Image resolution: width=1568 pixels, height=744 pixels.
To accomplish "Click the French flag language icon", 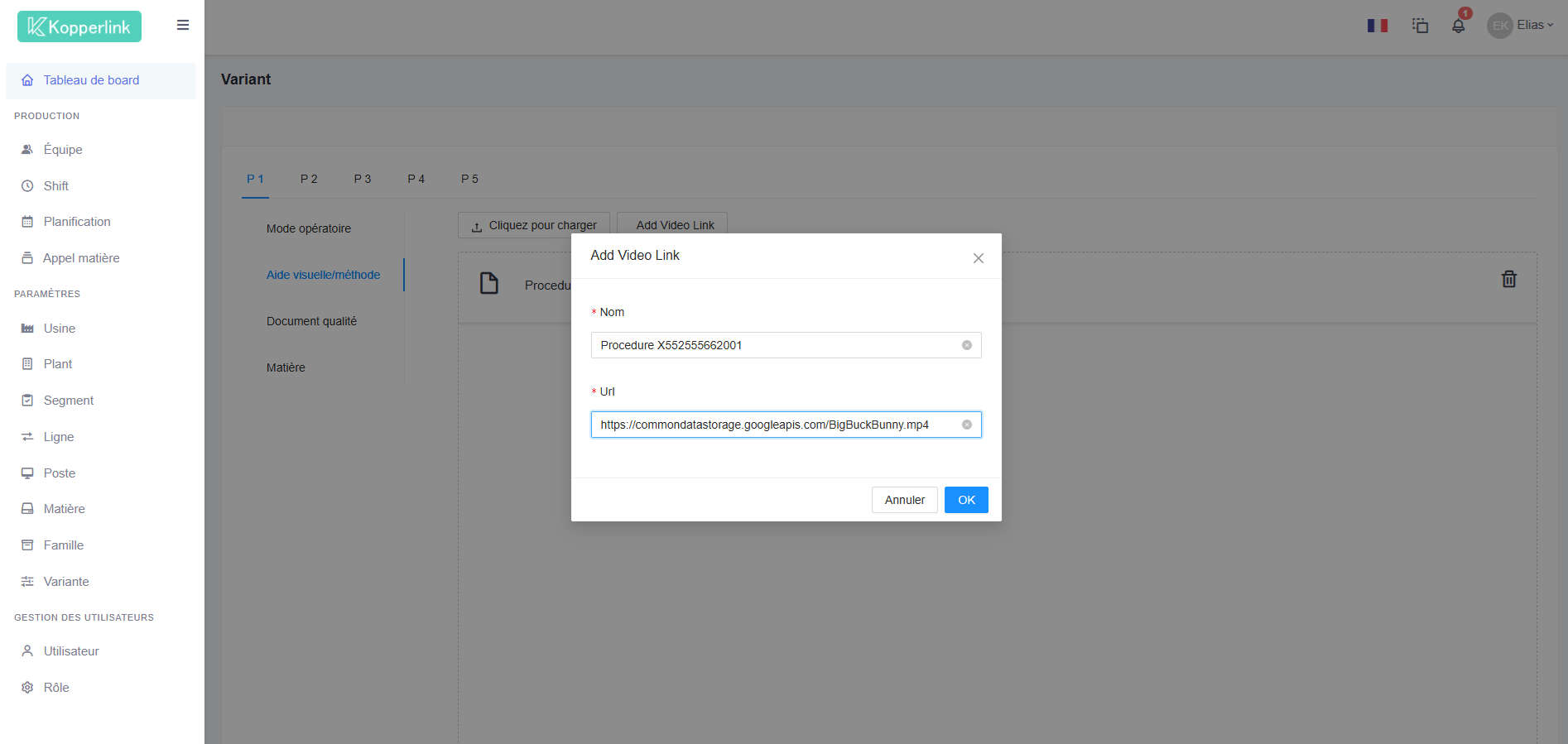I will (x=1377, y=26).
